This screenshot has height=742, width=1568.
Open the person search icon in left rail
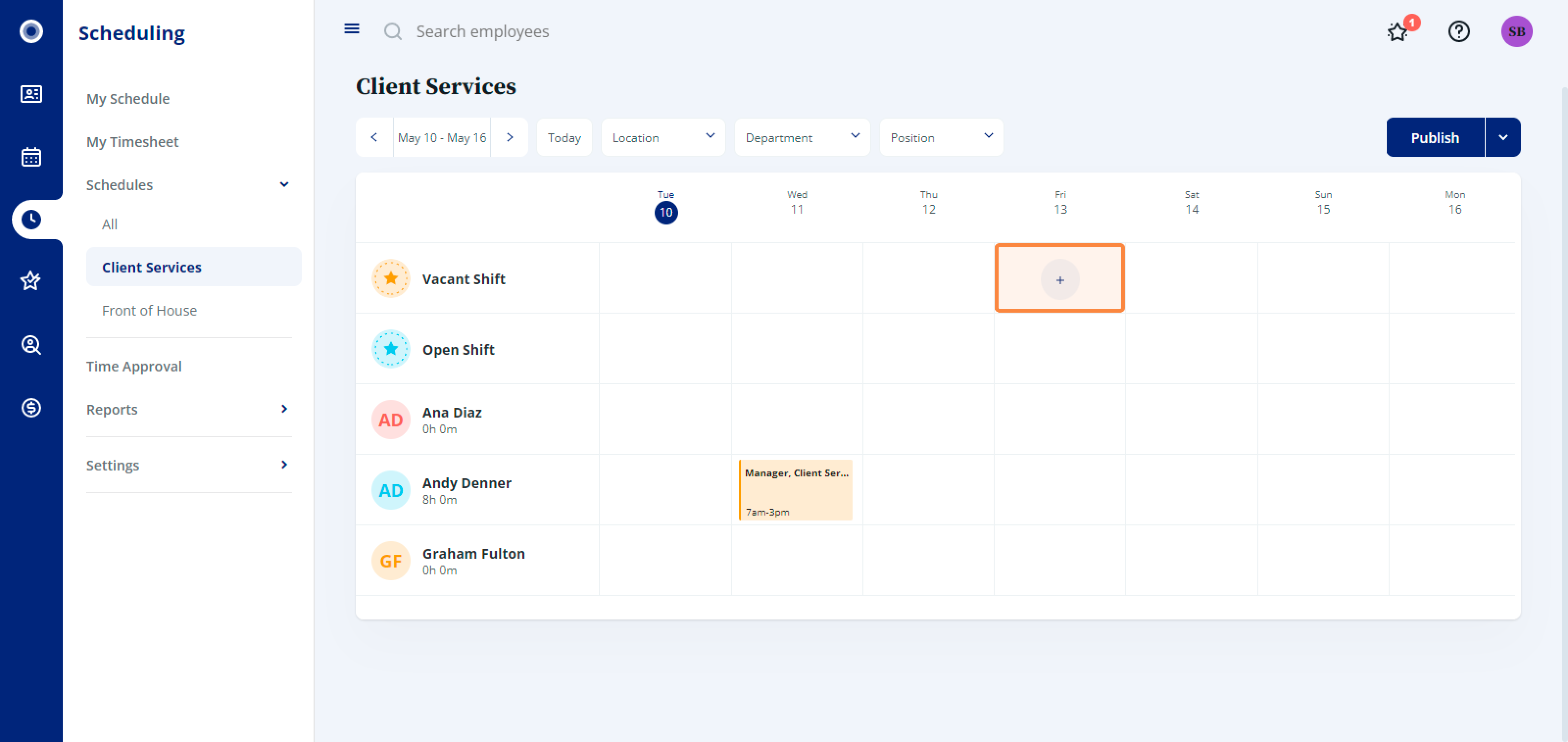tap(31, 345)
